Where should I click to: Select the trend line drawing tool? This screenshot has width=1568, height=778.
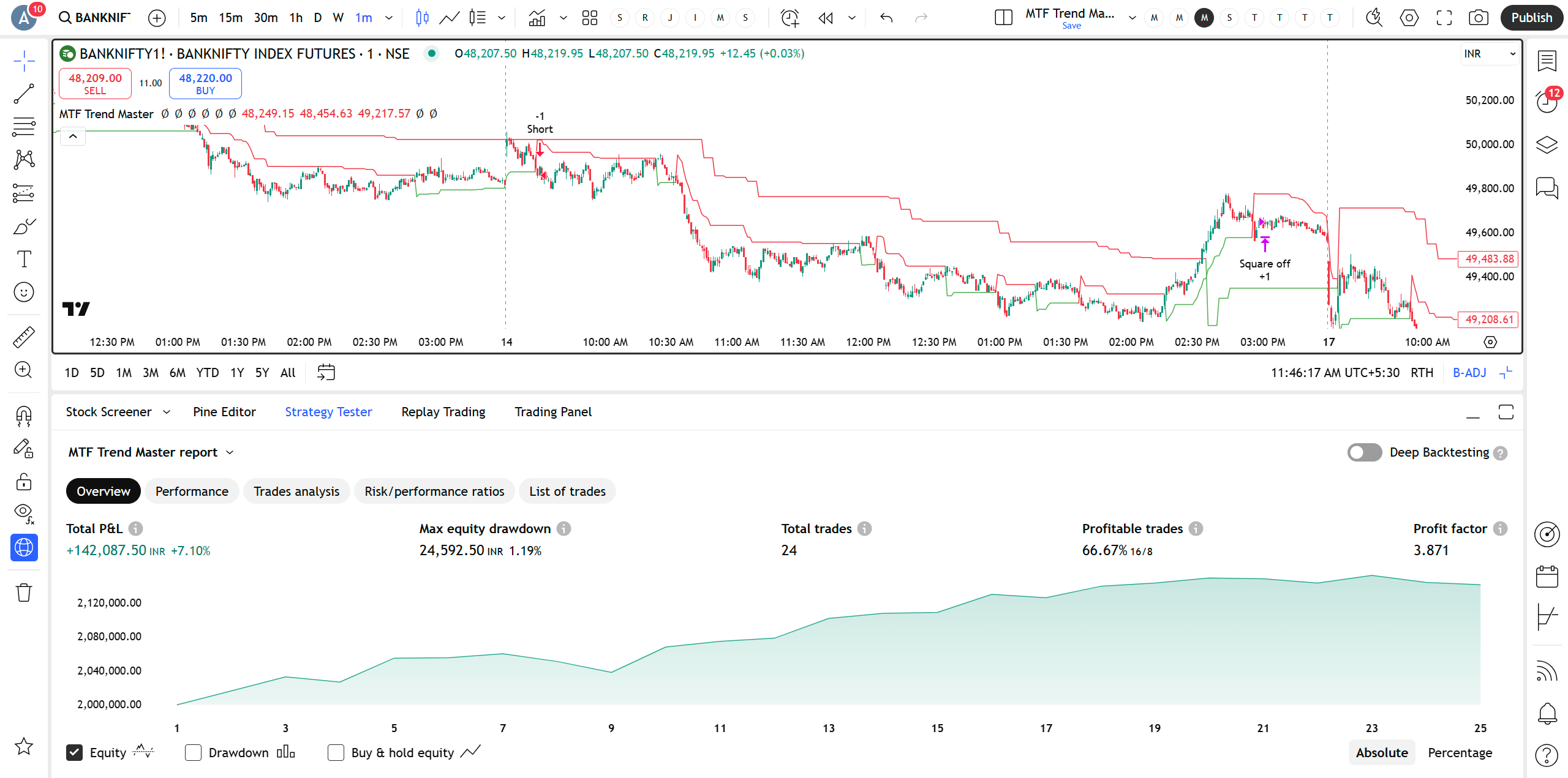coord(24,94)
